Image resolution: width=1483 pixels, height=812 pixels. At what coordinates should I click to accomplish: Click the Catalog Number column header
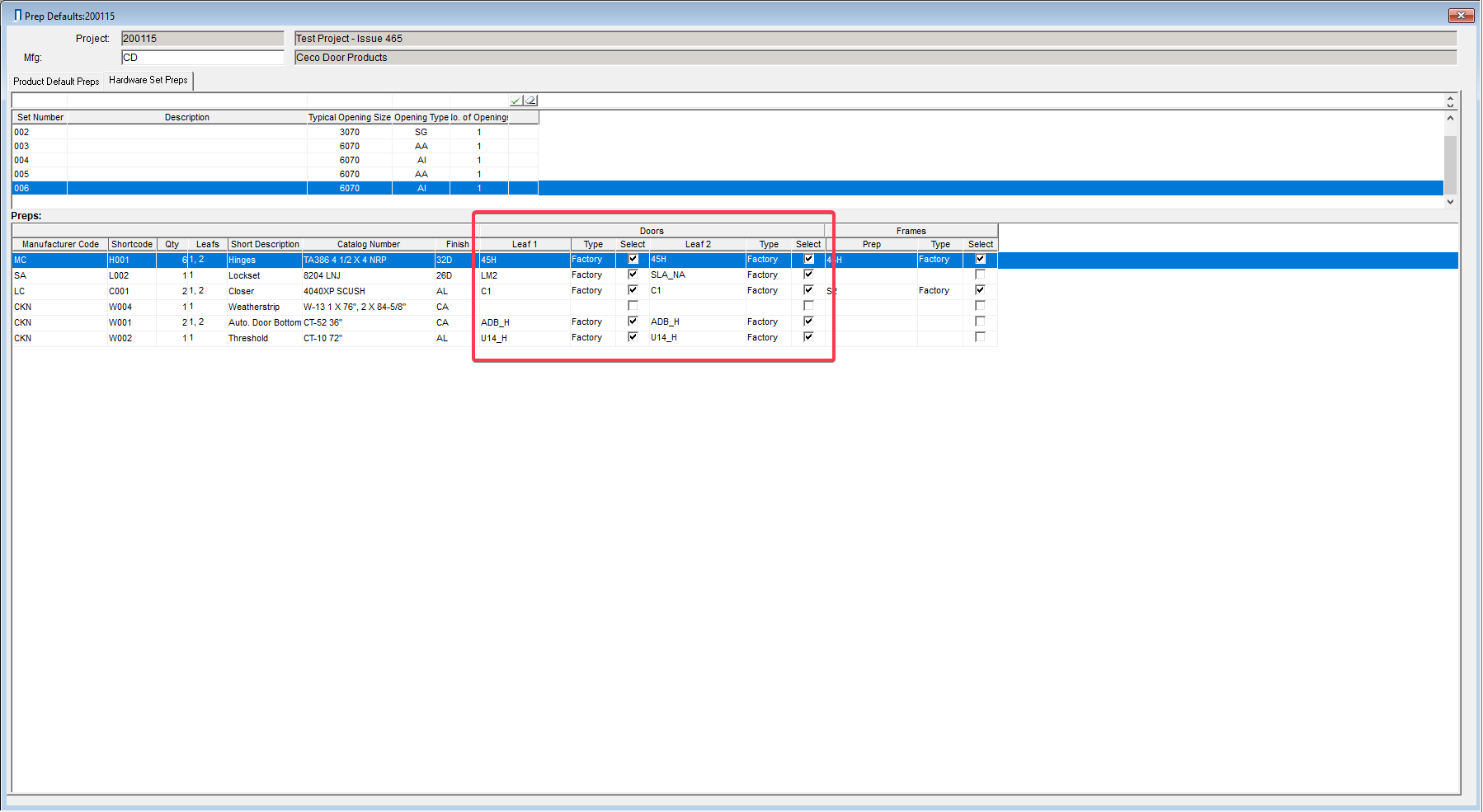coord(368,244)
